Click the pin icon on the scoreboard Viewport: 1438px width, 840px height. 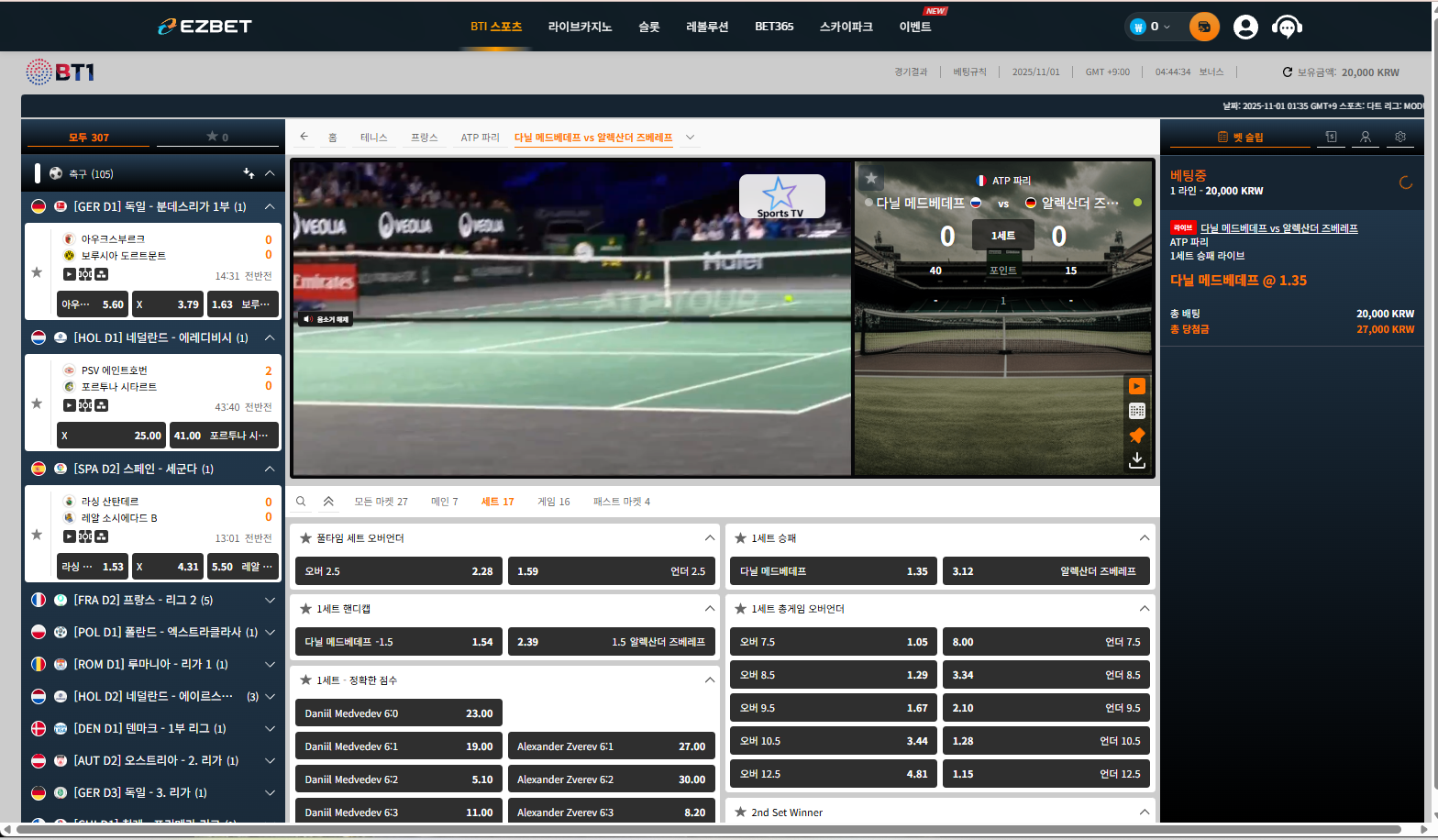point(1137,436)
